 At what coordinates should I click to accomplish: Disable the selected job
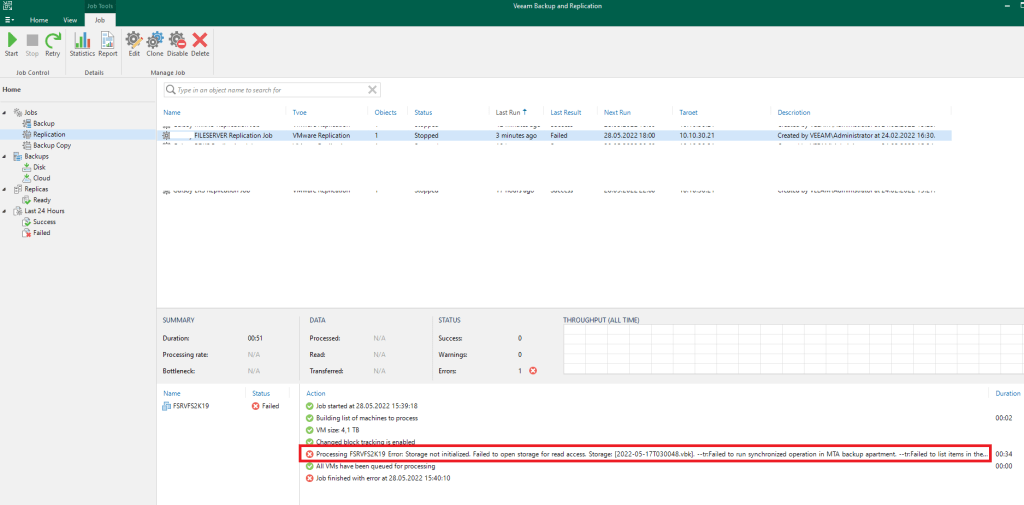pos(177,44)
